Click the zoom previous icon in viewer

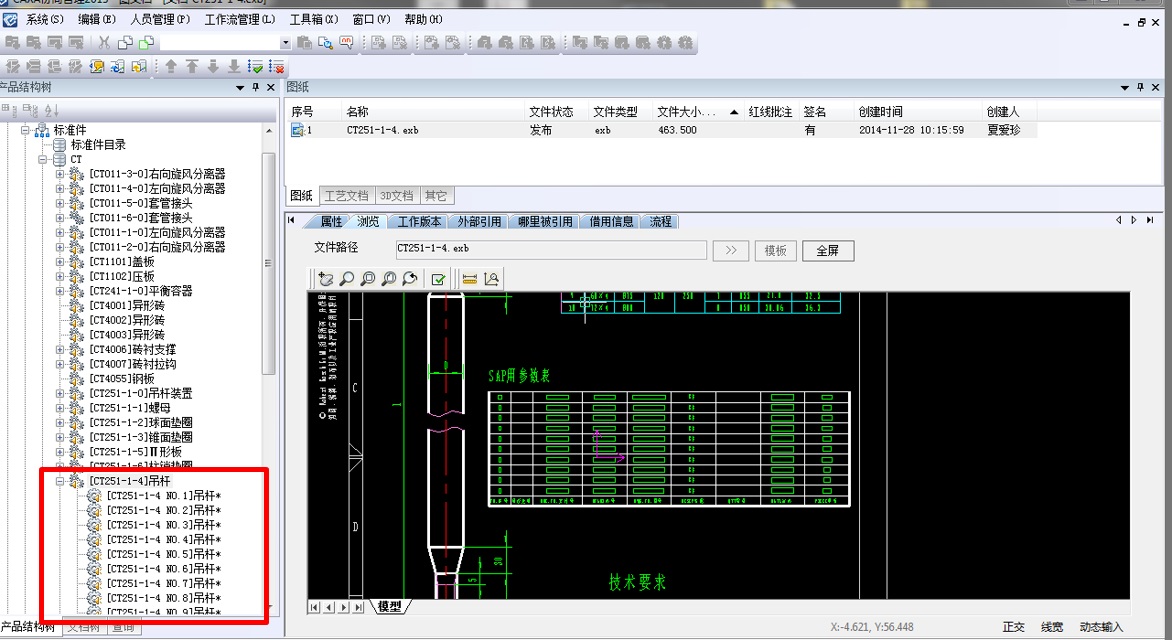tap(410, 279)
